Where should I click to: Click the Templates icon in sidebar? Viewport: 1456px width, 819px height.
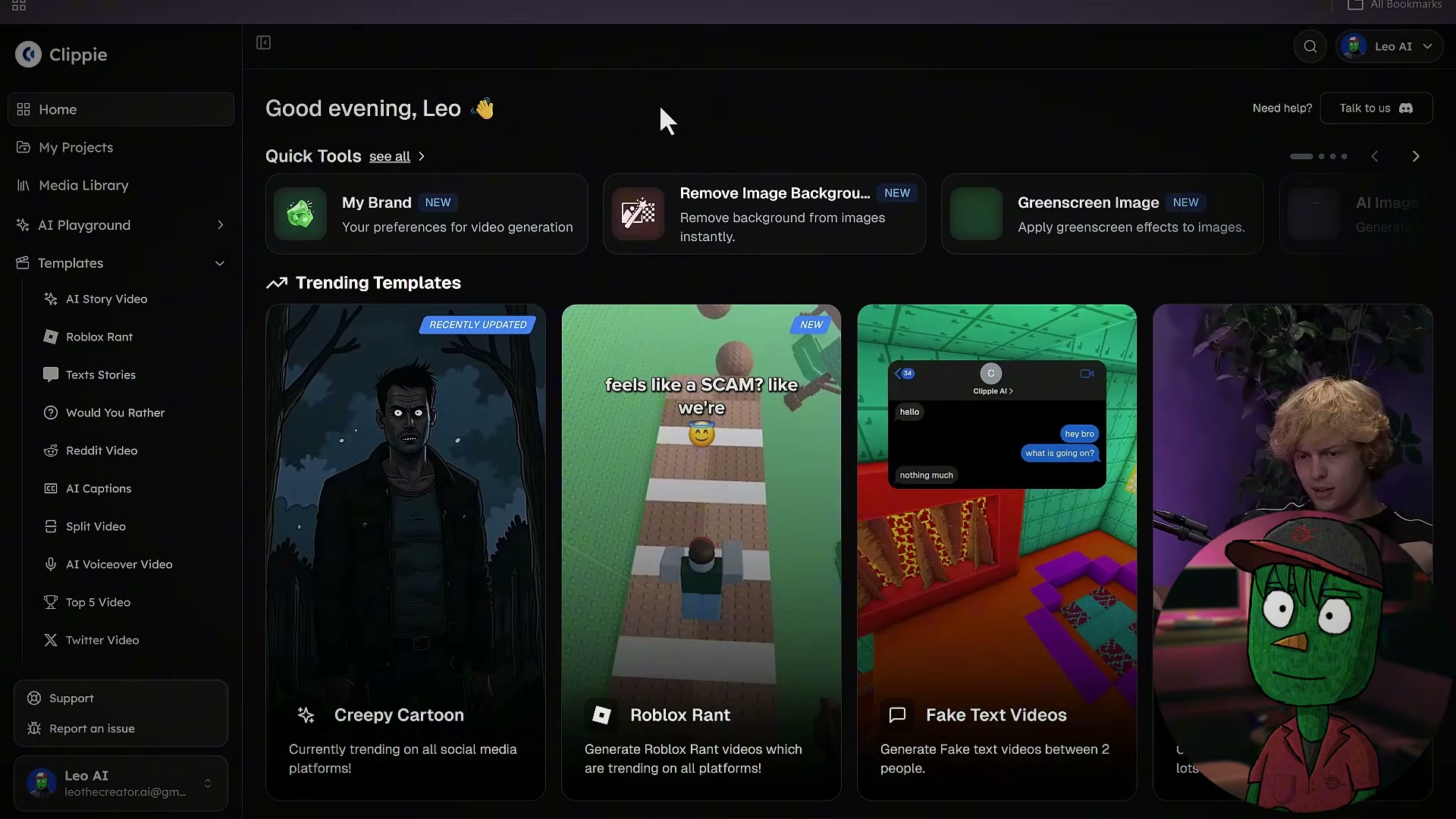(x=23, y=263)
